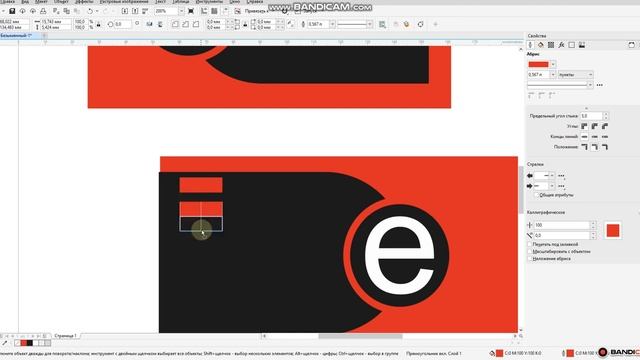The image size is (640, 360).
Task: Open the Вид menu
Action: (x=25, y=2)
